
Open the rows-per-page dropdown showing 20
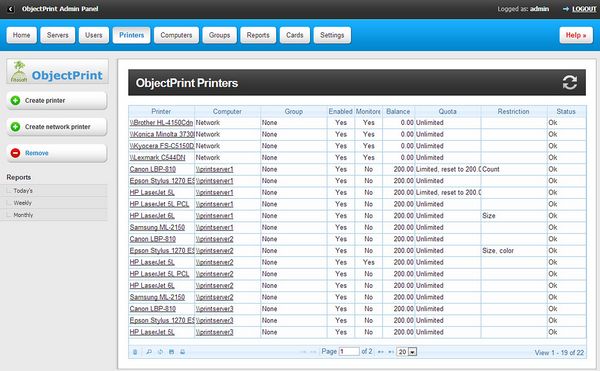[x=407, y=352]
